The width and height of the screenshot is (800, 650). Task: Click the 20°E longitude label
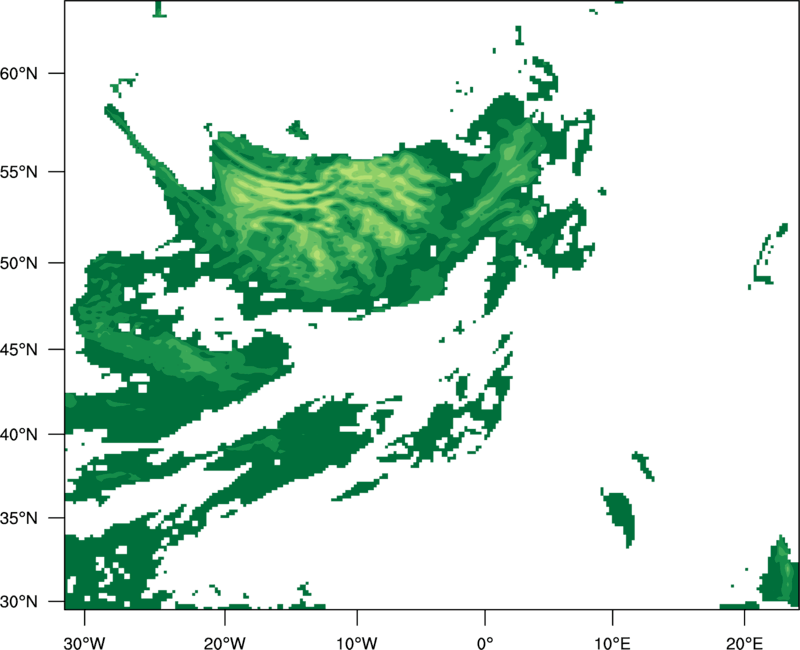(x=744, y=643)
